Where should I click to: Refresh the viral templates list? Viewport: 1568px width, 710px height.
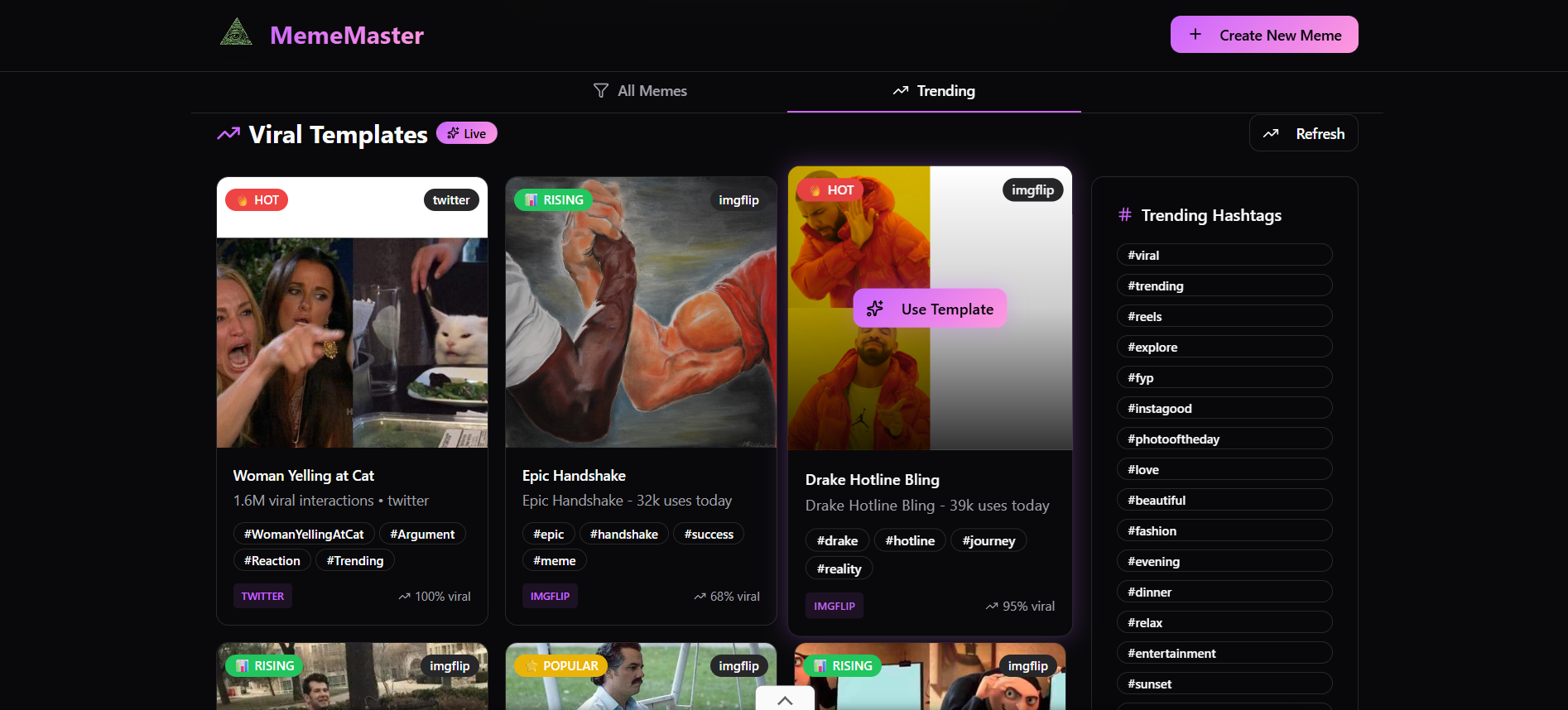pos(1304,133)
